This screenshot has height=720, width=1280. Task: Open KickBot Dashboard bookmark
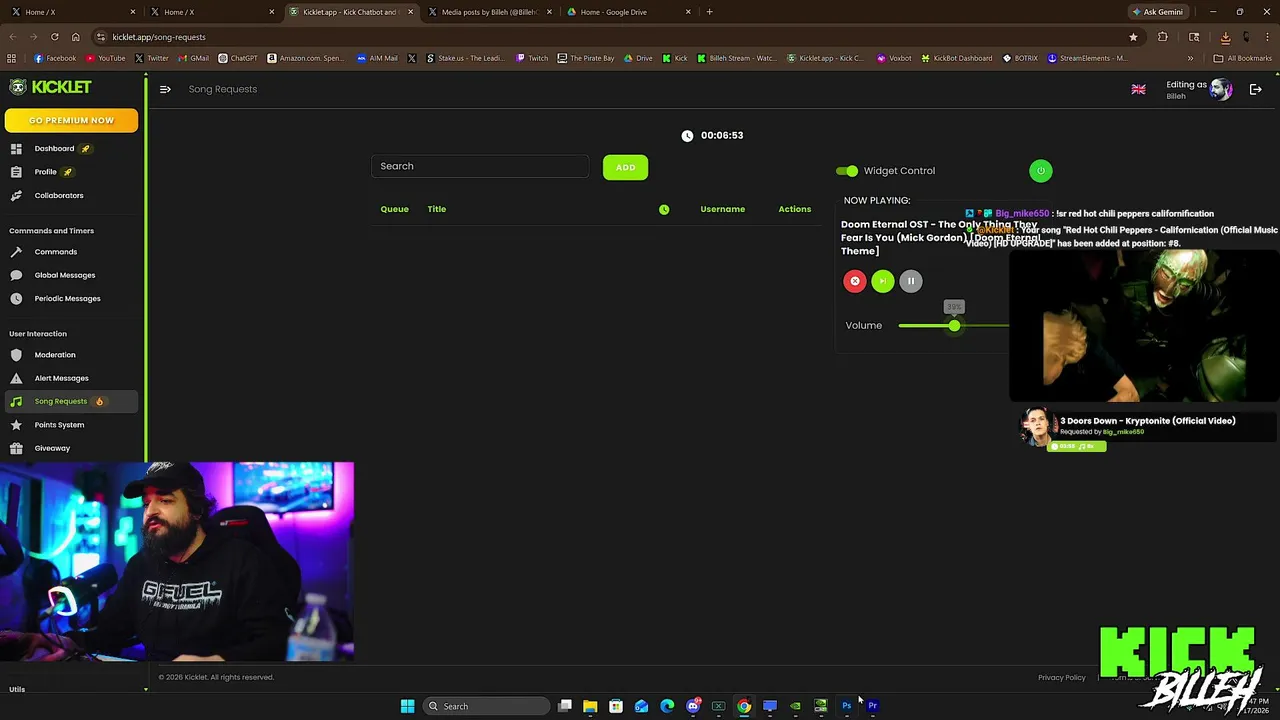[957, 58]
